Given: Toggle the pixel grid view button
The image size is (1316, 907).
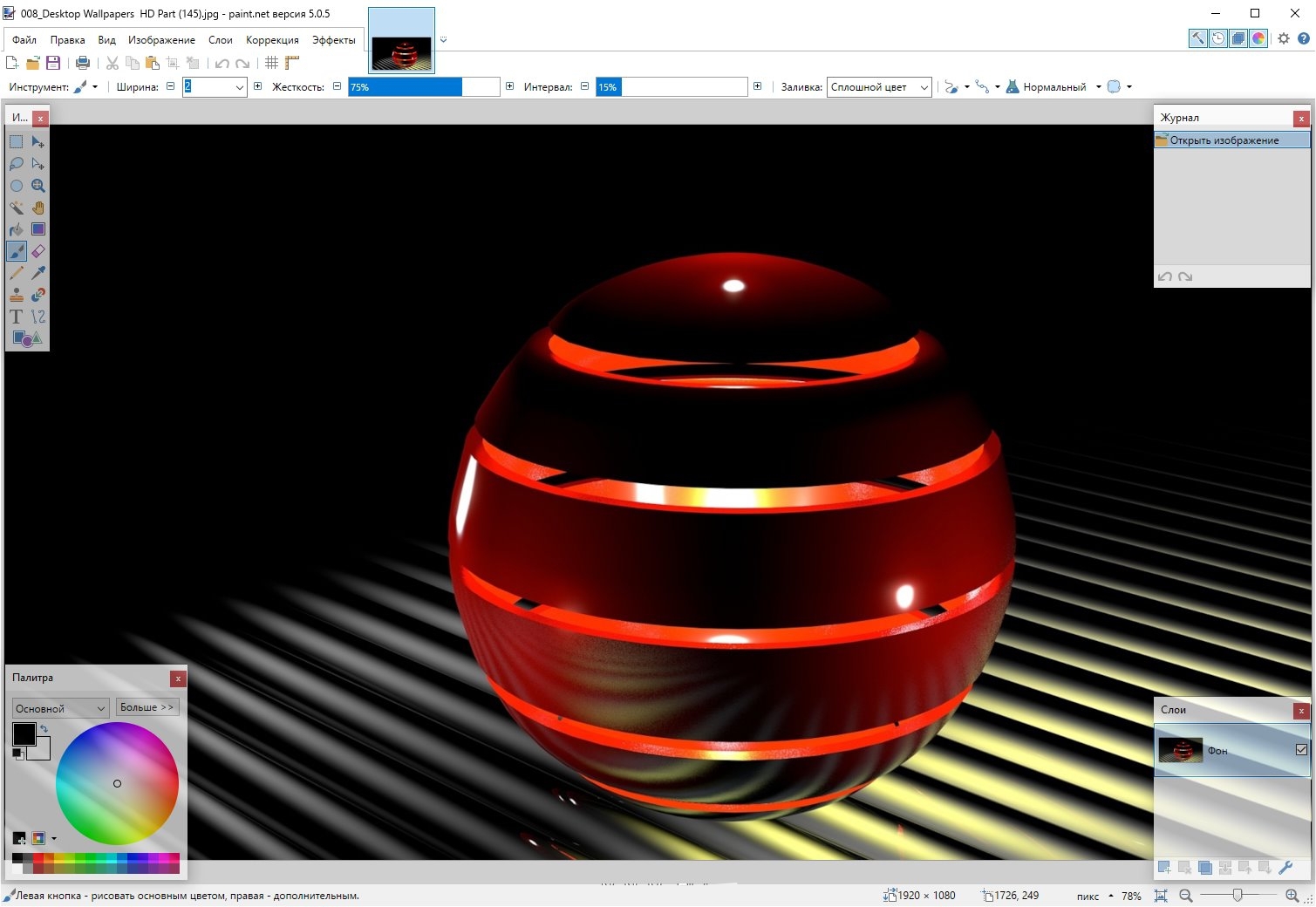Looking at the screenshot, I should 271,63.
